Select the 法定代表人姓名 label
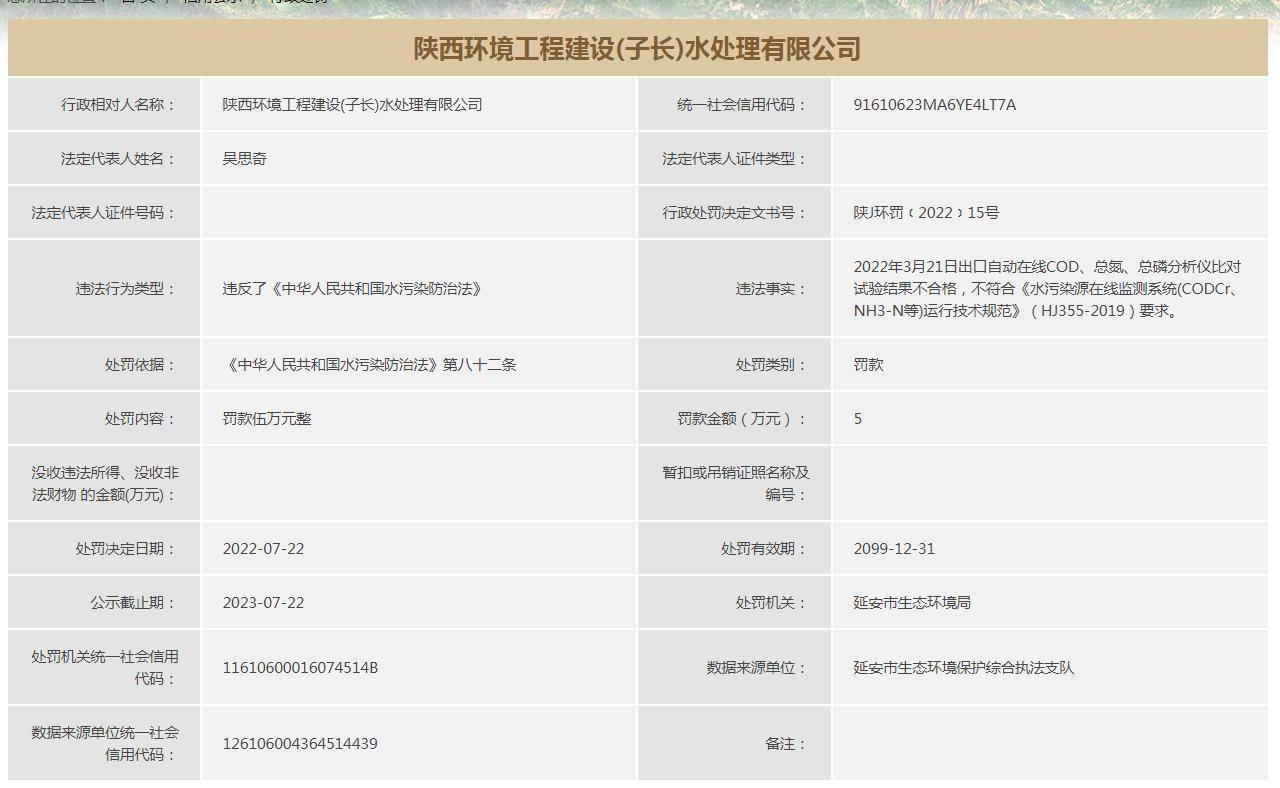The width and height of the screenshot is (1280, 788). 119,158
